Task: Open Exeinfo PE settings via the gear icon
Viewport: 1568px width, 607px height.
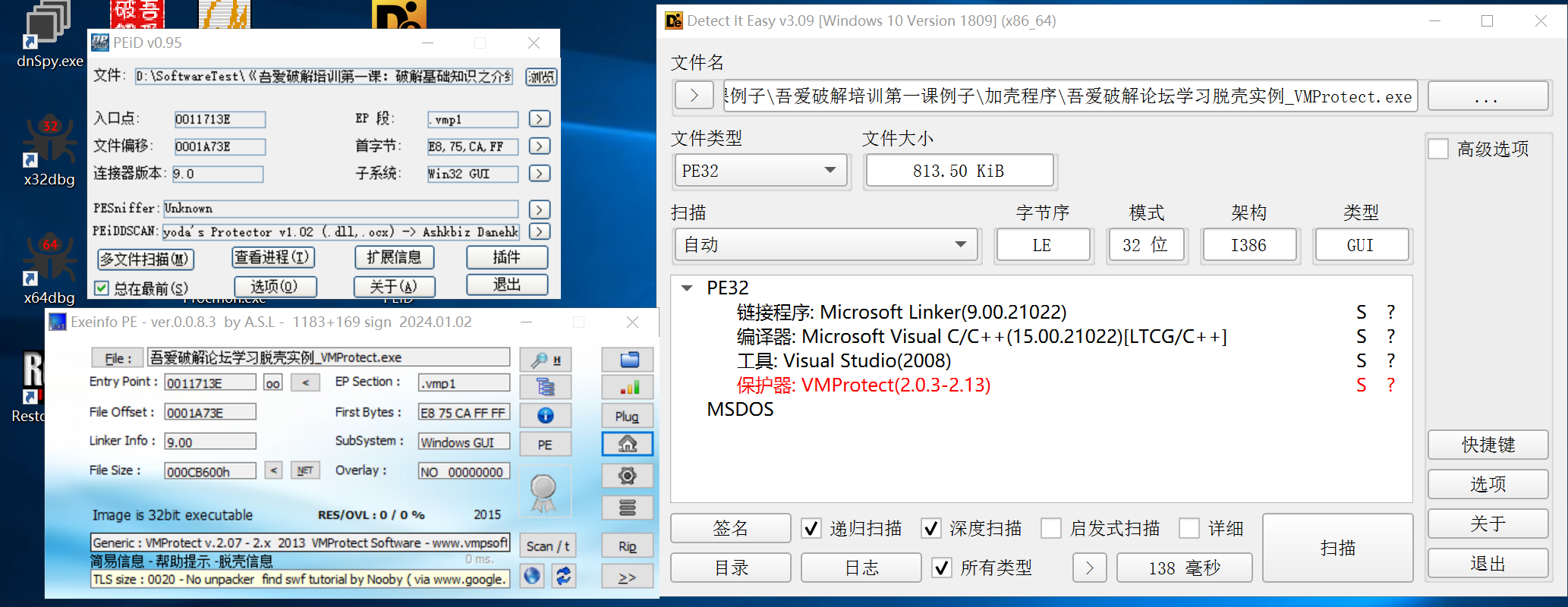Action: pyautogui.click(x=628, y=476)
